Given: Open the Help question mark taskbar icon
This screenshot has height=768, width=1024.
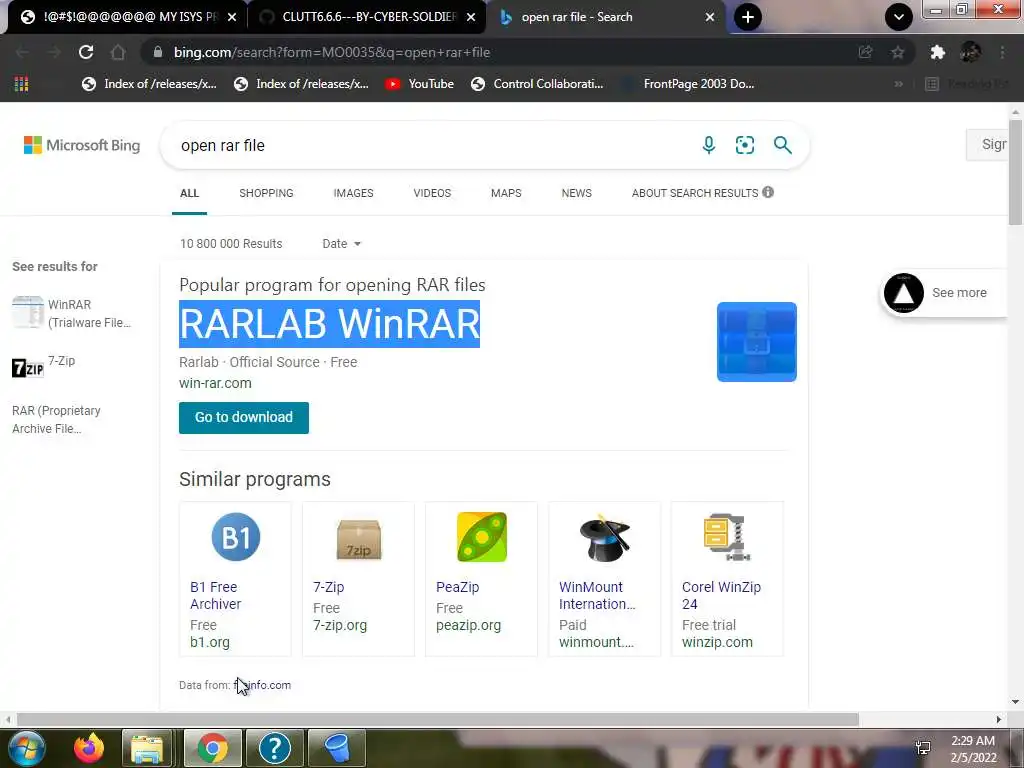Looking at the screenshot, I should coord(274,748).
